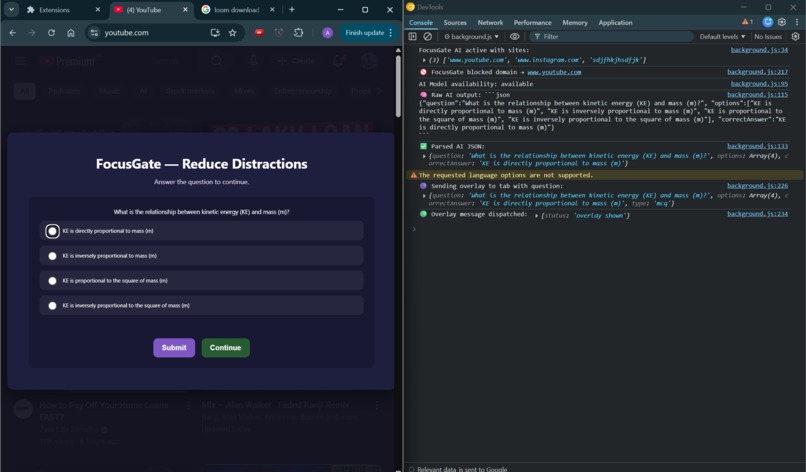Viewport: 806px width, 472px height.
Task: Expand the active sites array log entry
Action: click(424, 60)
